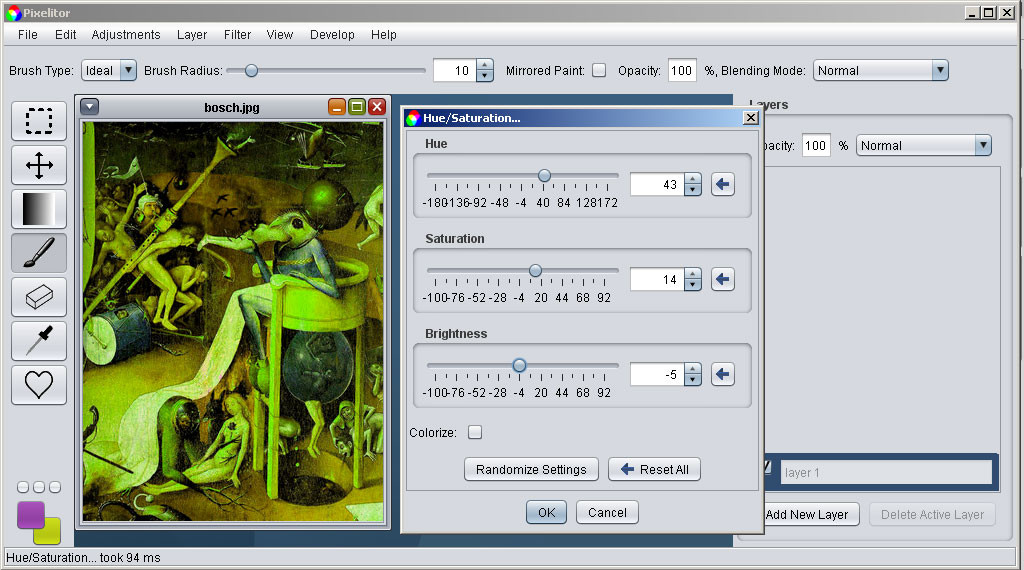
Task: Select the Gradient tool
Action: [x=39, y=209]
